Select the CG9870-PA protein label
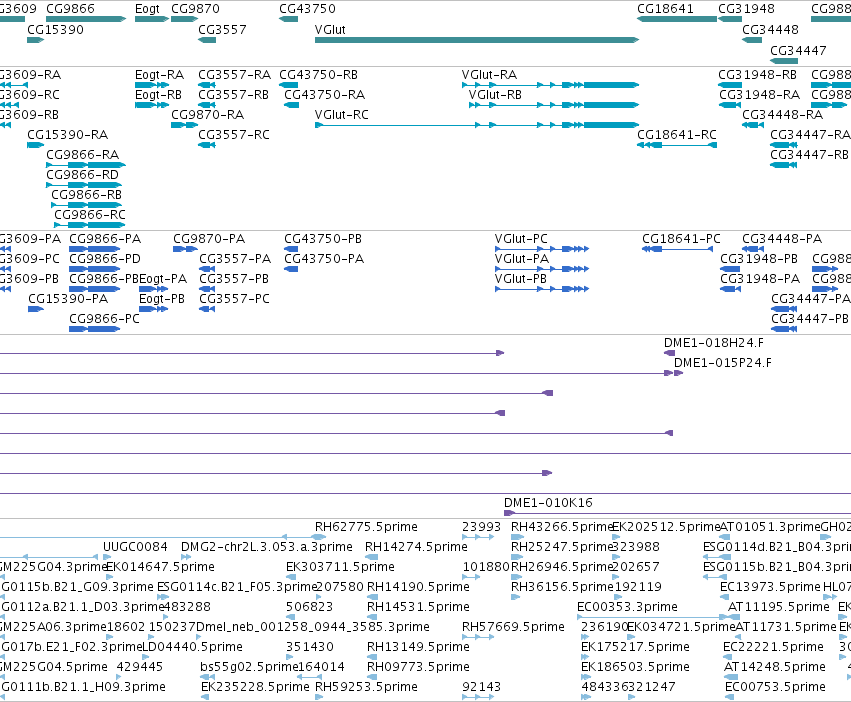The image size is (851, 702). 209,239
